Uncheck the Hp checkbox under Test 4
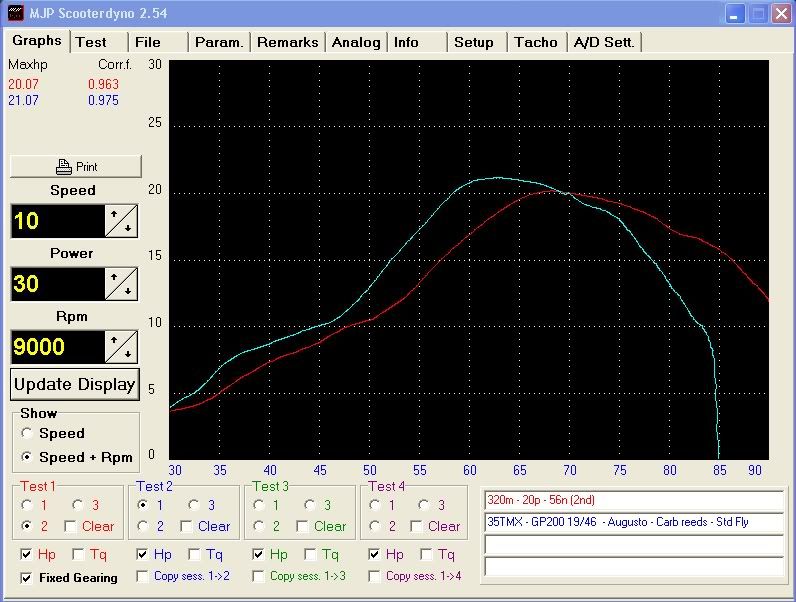The height and width of the screenshot is (602, 796). tap(376, 554)
